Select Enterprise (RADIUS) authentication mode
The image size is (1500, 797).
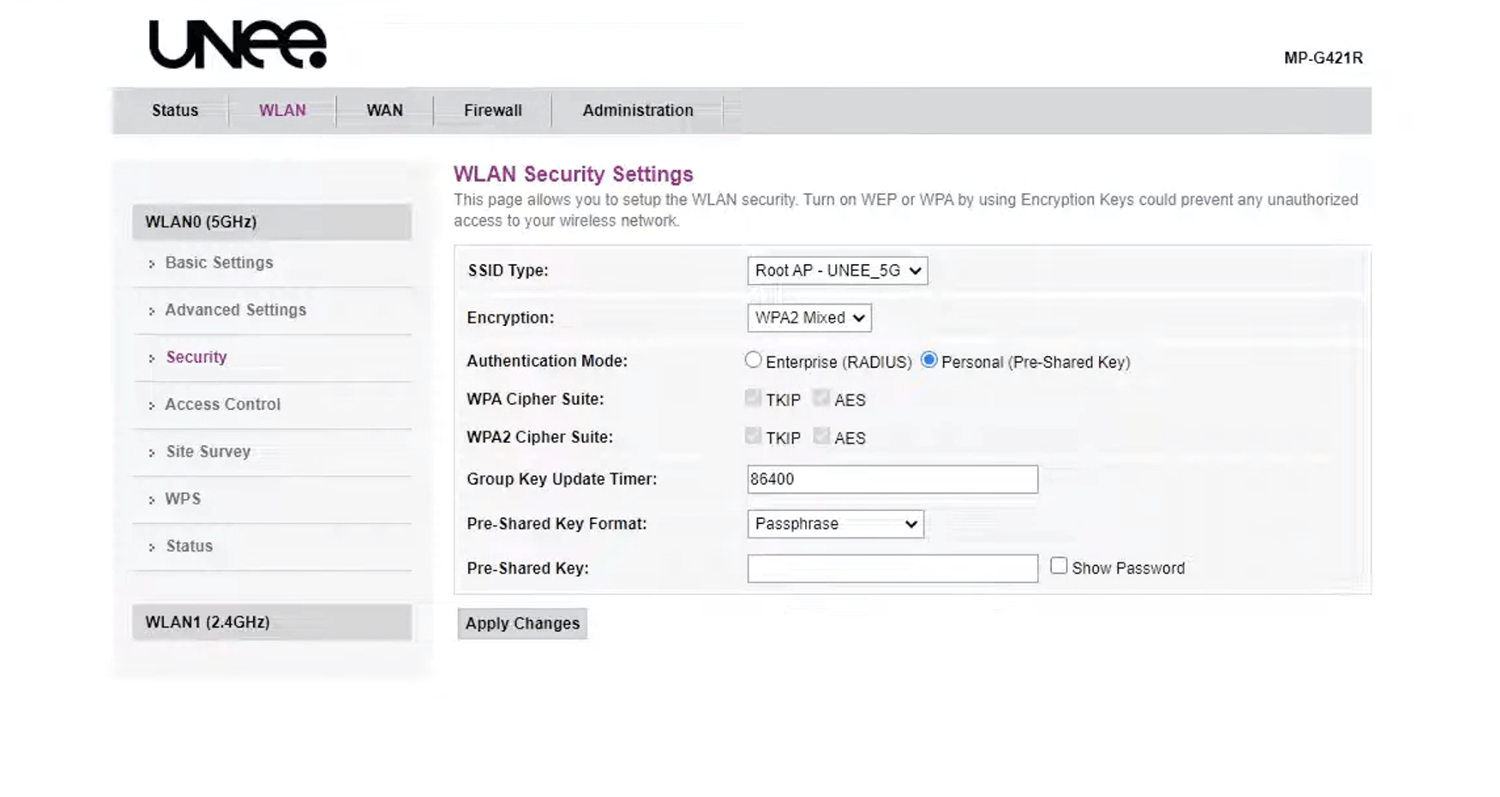[x=753, y=360]
